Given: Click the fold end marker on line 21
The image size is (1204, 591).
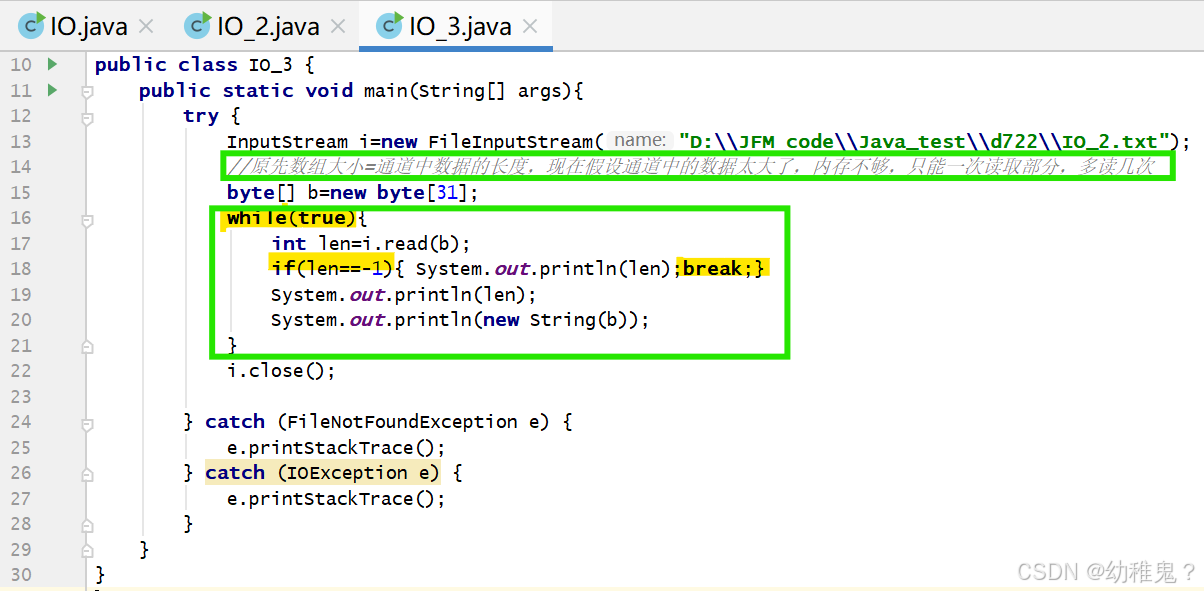Looking at the screenshot, I should [87, 346].
